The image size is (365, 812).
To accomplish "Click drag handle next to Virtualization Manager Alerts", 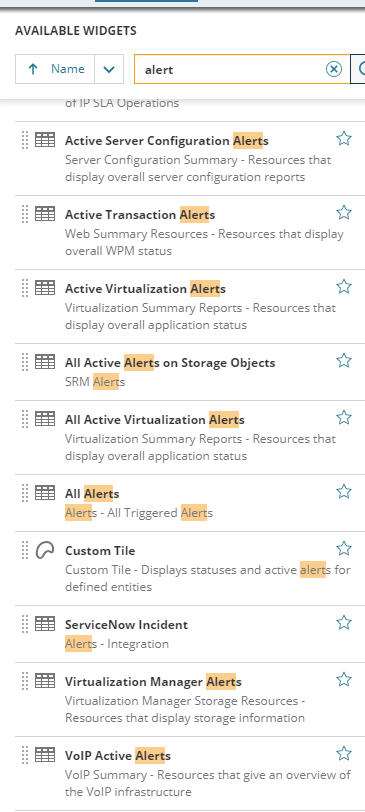I will click(24, 681).
